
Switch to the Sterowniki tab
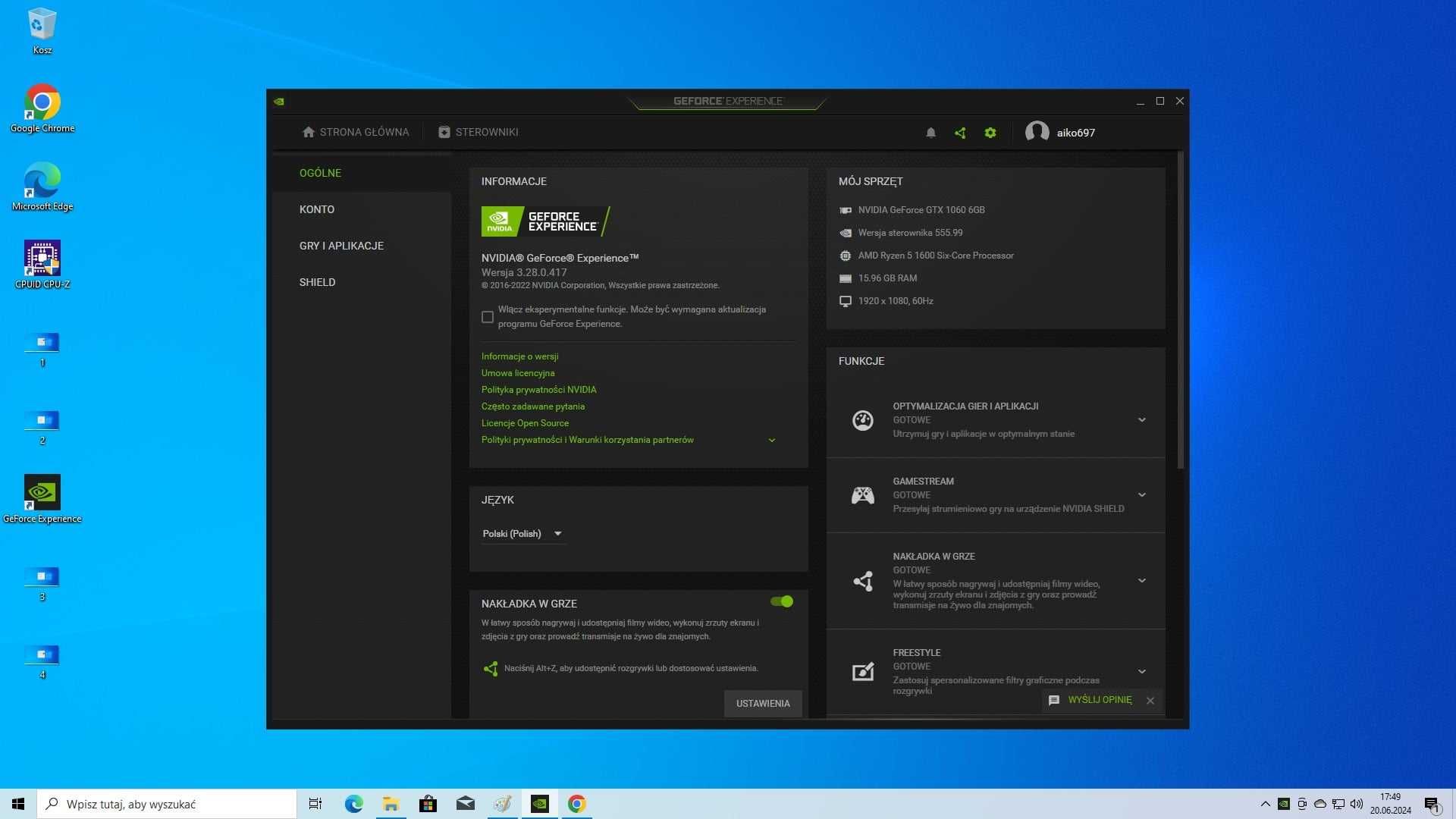coord(479,132)
